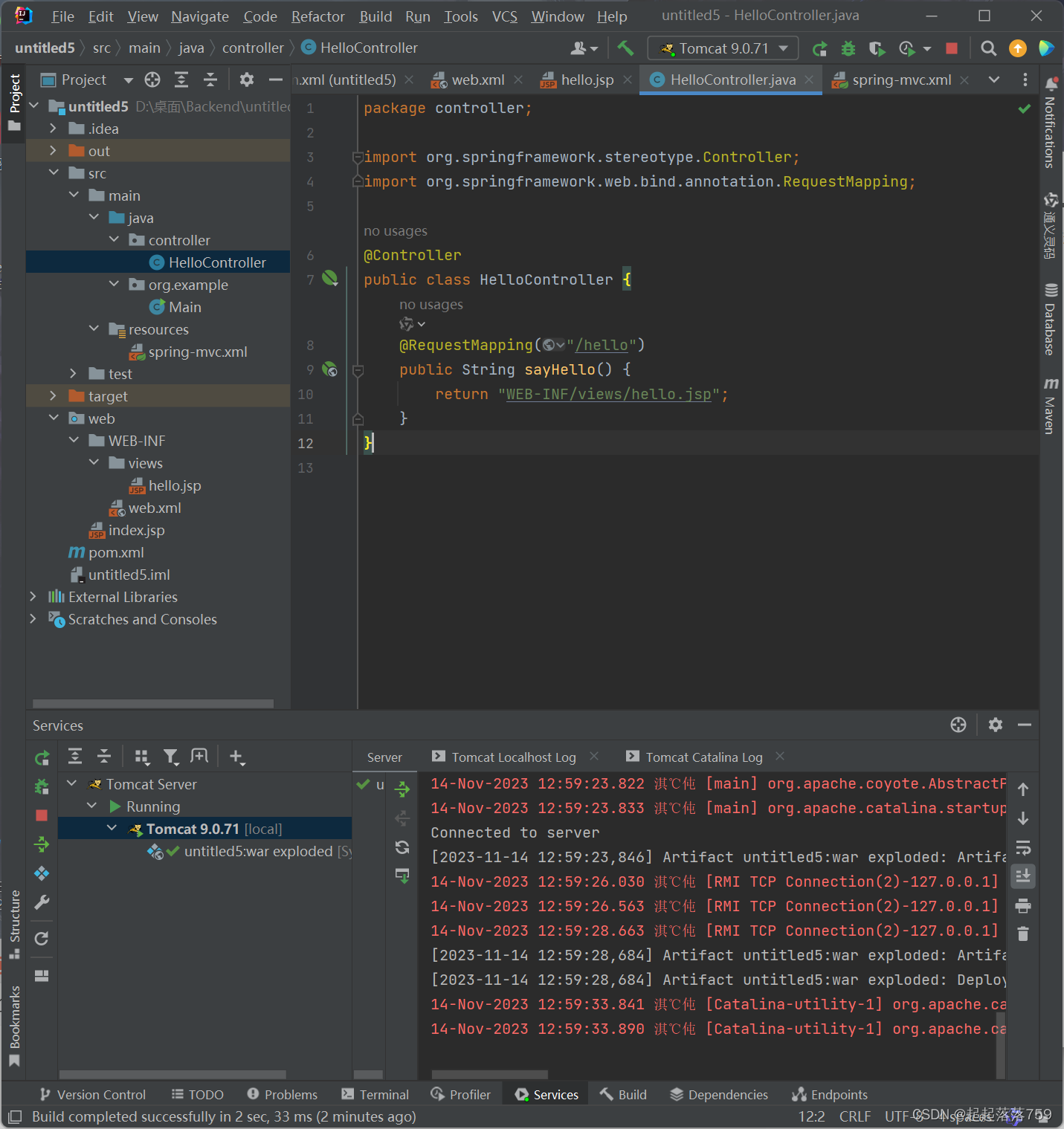Toggle the Database side panel
The height and width of the screenshot is (1129, 1064).
[1051, 319]
